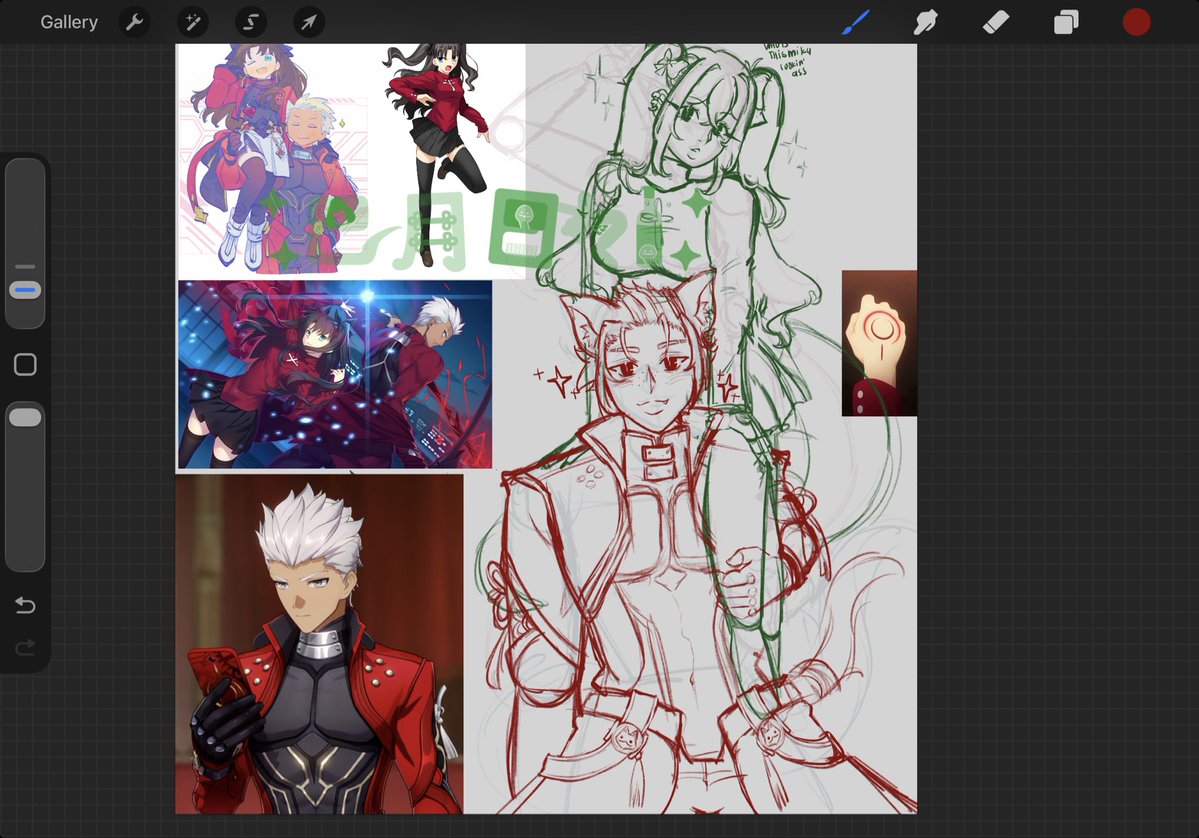The width and height of the screenshot is (1199, 838).
Task: Open the Actions wrench menu
Action: (135, 22)
